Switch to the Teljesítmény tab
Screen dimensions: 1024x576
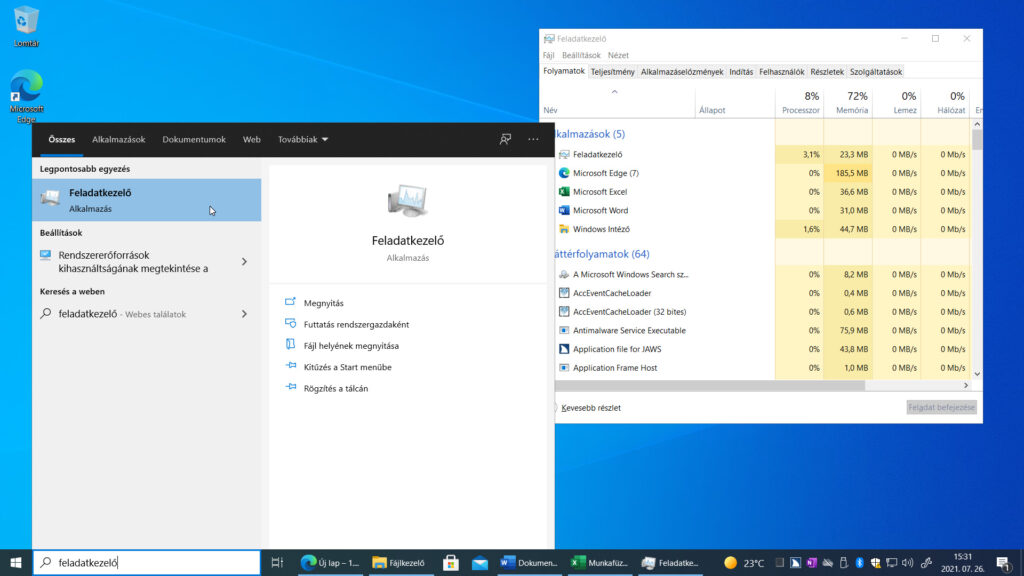tap(612, 72)
